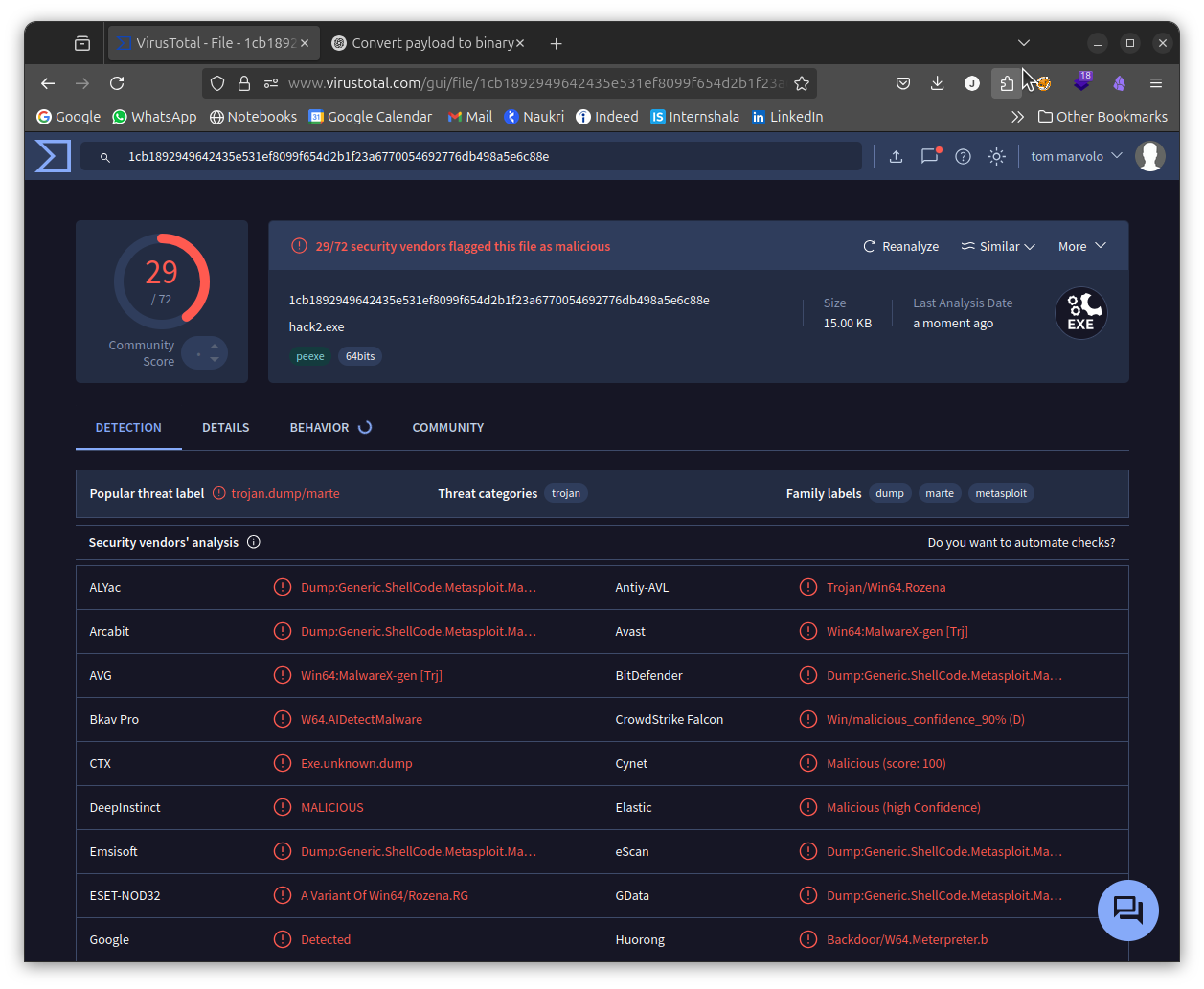Open the LinkedIn bookmark

tap(787, 117)
